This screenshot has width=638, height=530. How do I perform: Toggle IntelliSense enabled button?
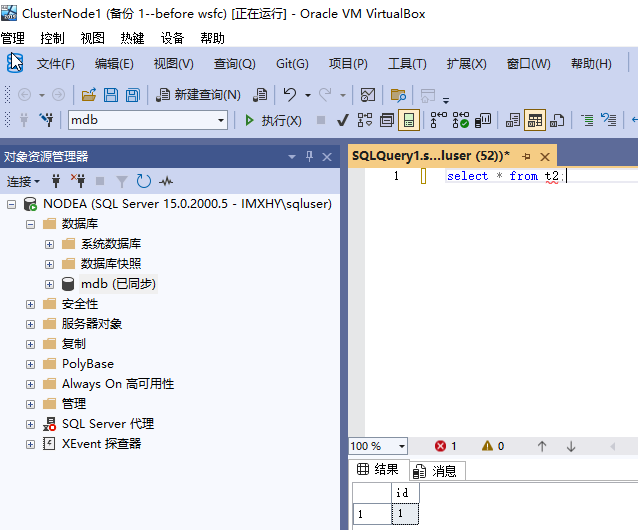click(x=409, y=120)
